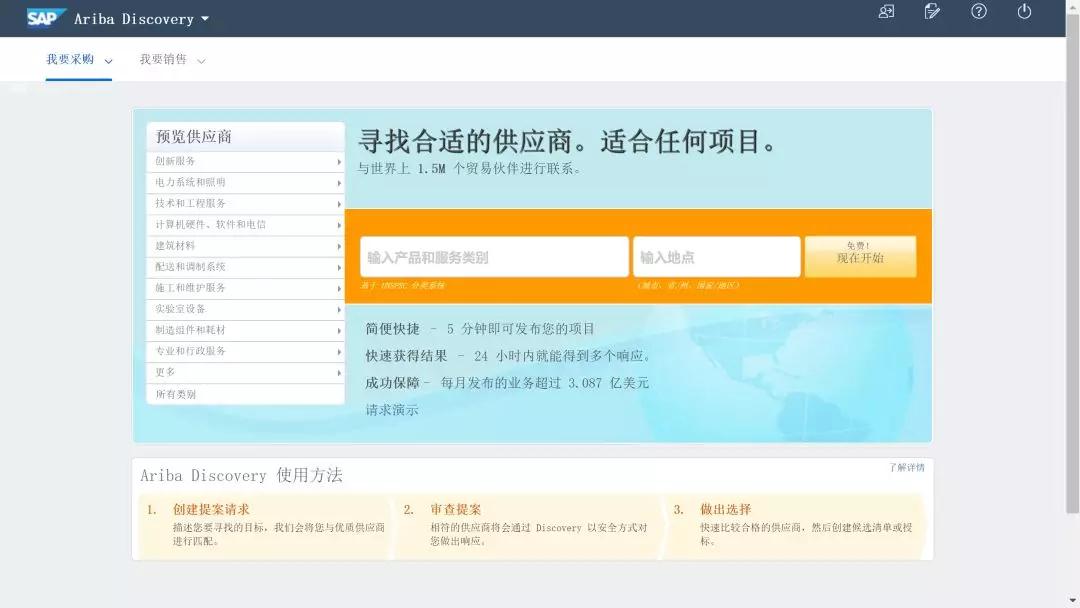This screenshot has width=1080, height=608.
Task: Expand the 技术和工程服务 category arrow
Action: [339, 204]
